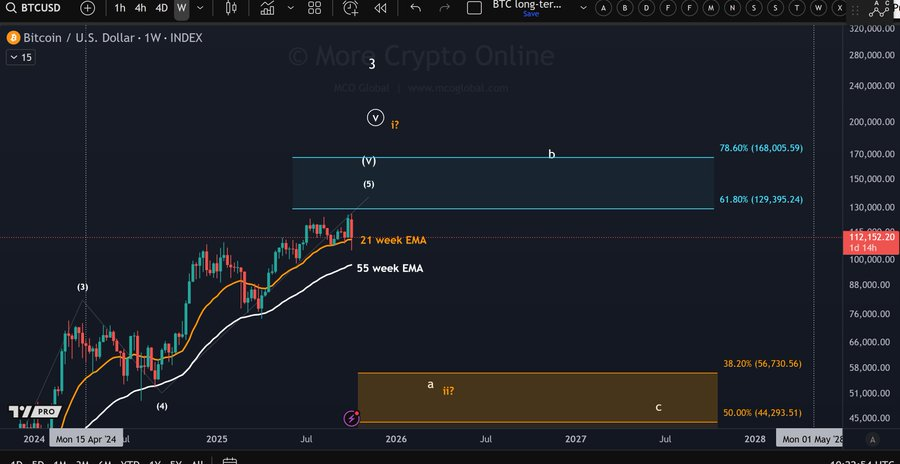This screenshot has width=900, height=464.
Task: Open the BTCUSD symbol search
Action: click(x=36, y=8)
